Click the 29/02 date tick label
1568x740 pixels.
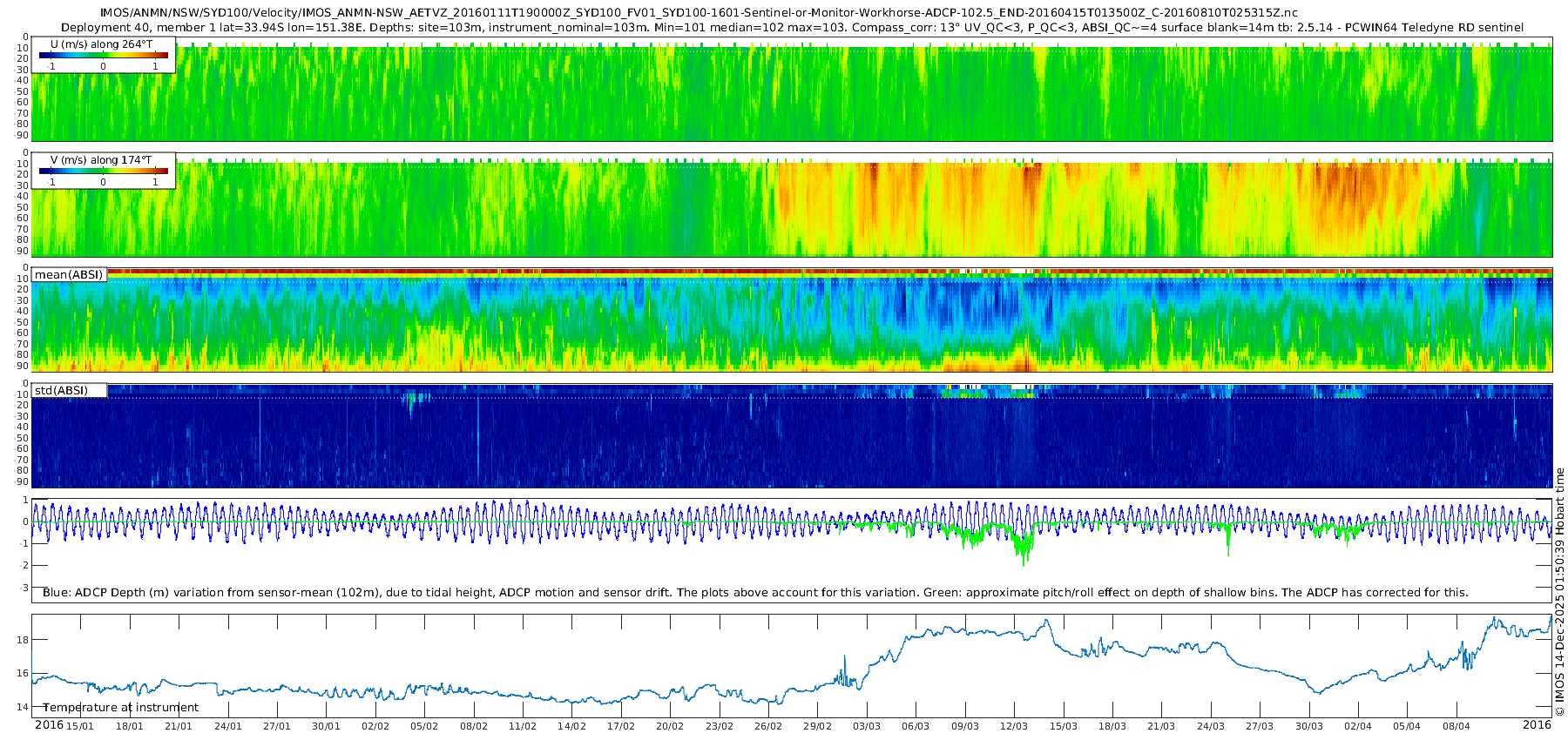click(817, 726)
